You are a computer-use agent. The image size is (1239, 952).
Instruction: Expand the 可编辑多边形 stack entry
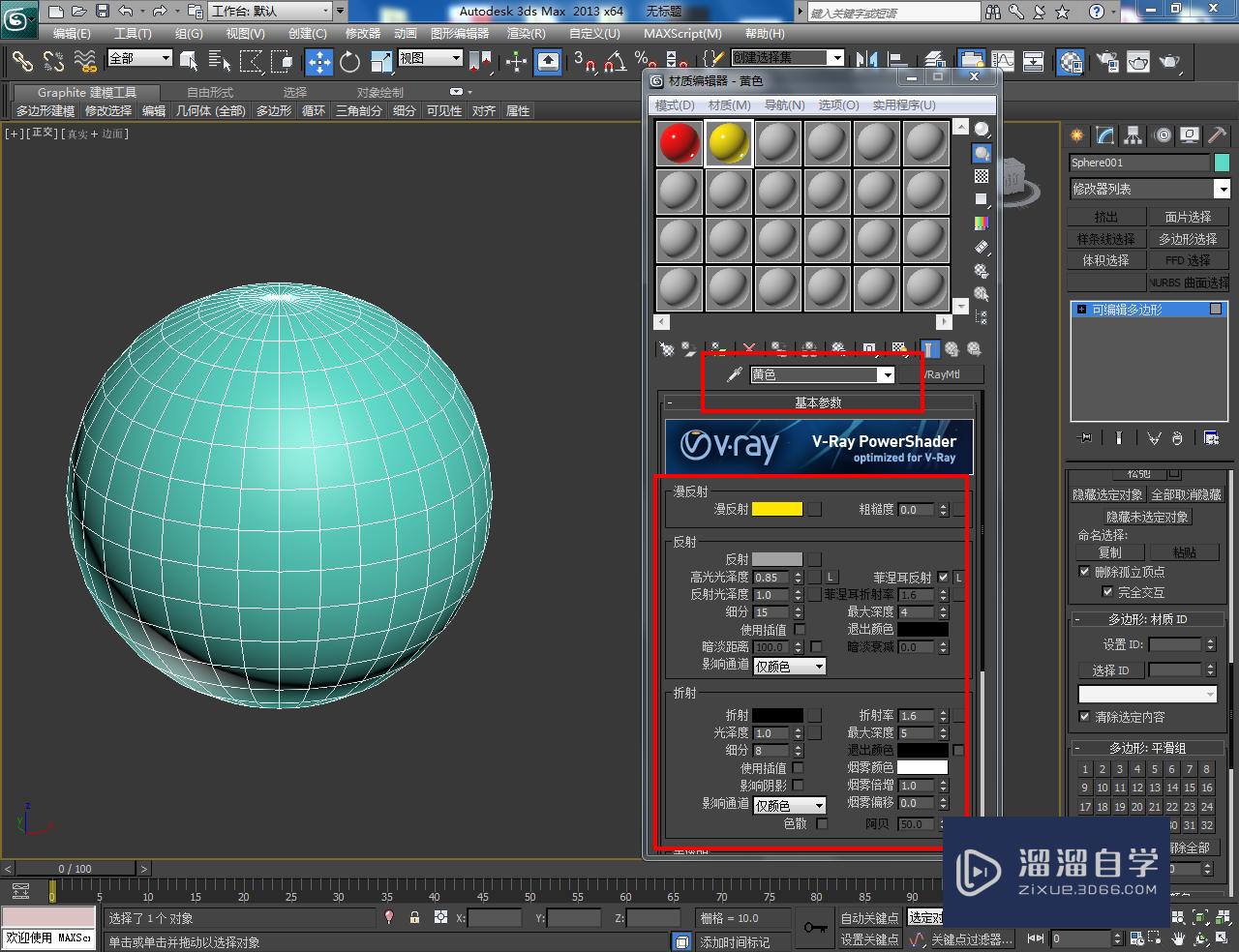click(1081, 310)
